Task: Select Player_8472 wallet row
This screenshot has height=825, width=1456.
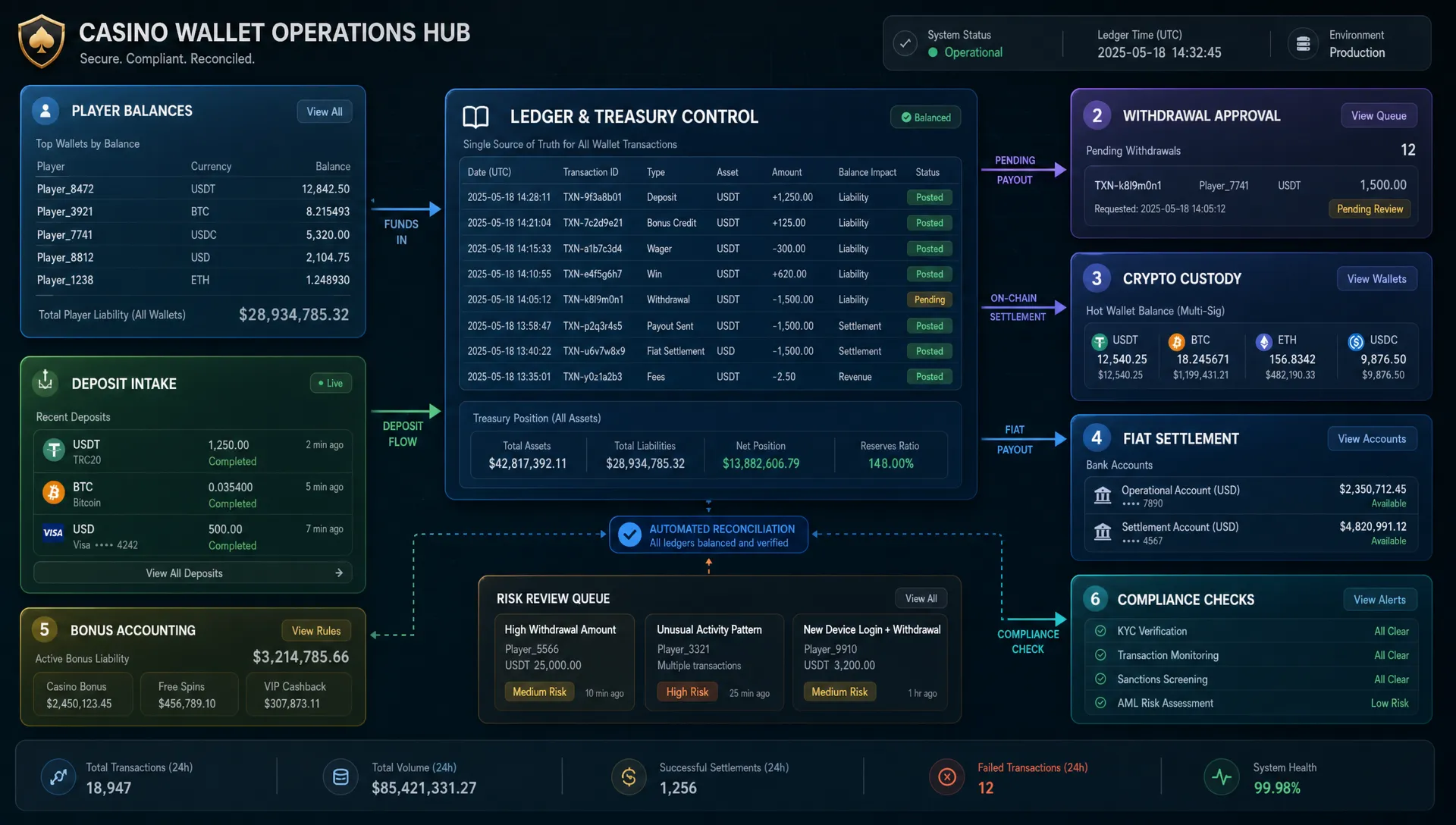Action: pyautogui.click(x=193, y=189)
